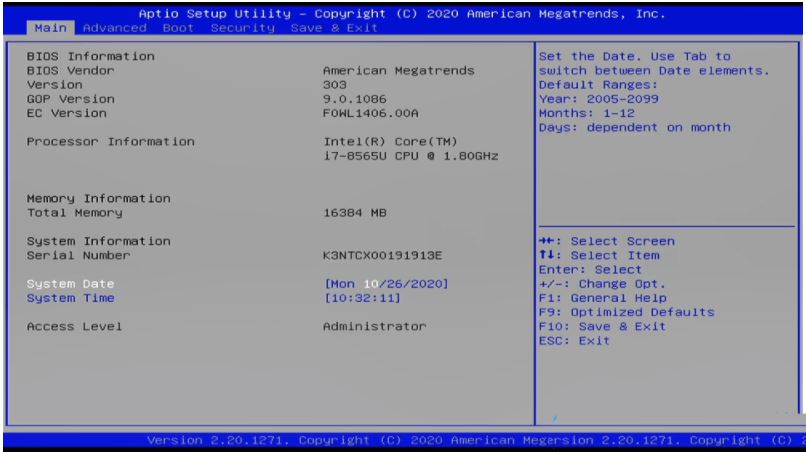Image resolution: width=806 pixels, height=454 pixels.
Task: Click the date value Mon 10/26/2020
Action: pos(386,284)
